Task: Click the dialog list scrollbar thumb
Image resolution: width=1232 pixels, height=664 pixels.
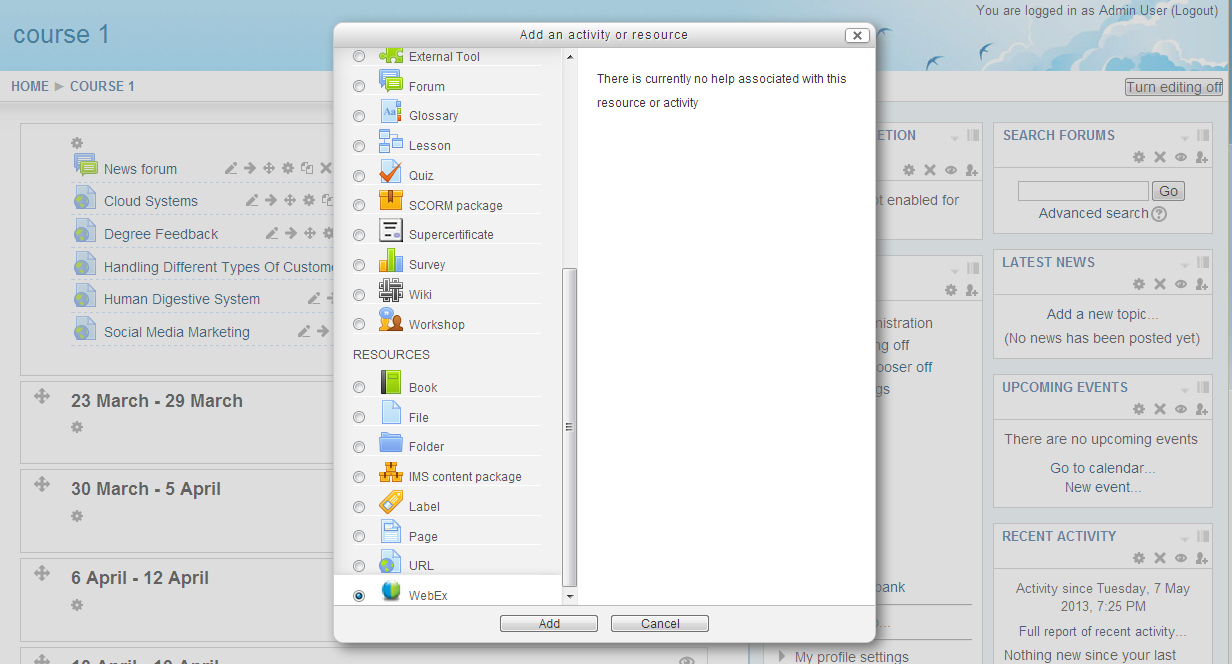Action: click(570, 427)
